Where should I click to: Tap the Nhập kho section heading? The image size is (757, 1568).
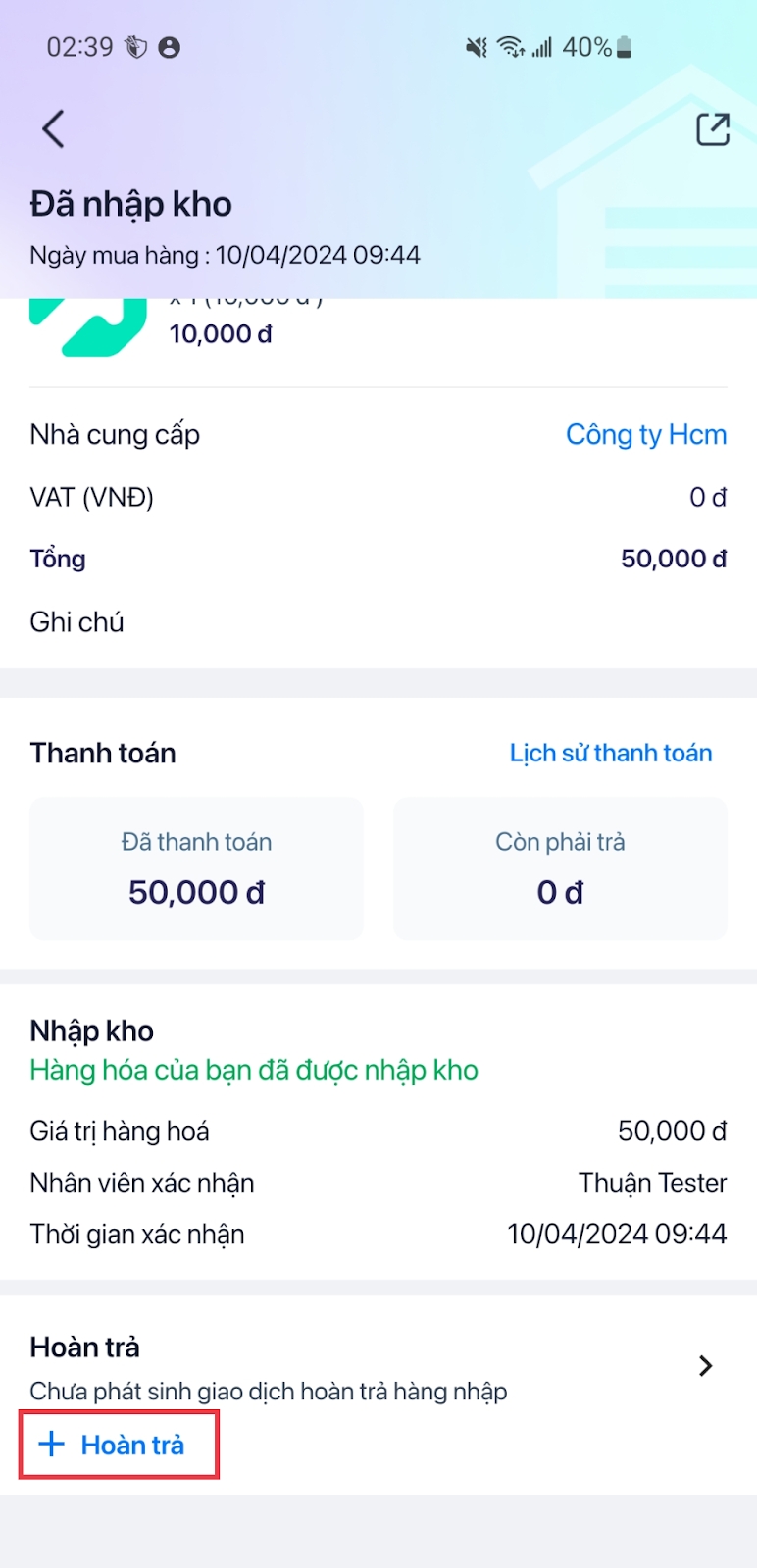(x=92, y=1031)
